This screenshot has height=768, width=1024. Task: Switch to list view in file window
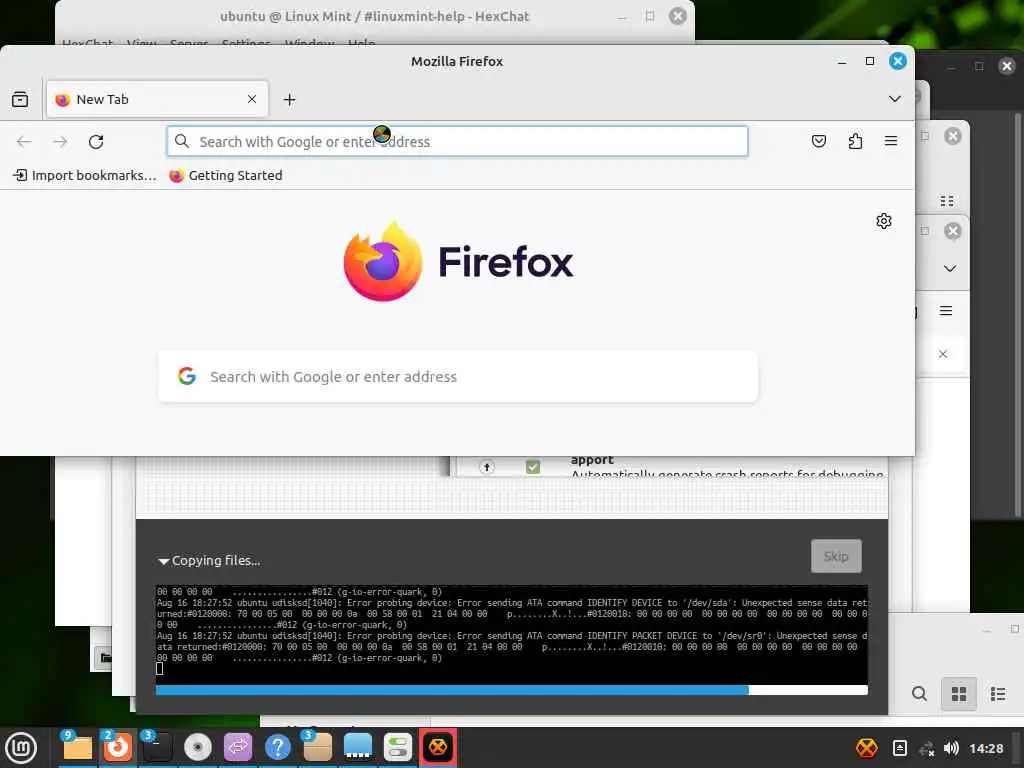997,694
